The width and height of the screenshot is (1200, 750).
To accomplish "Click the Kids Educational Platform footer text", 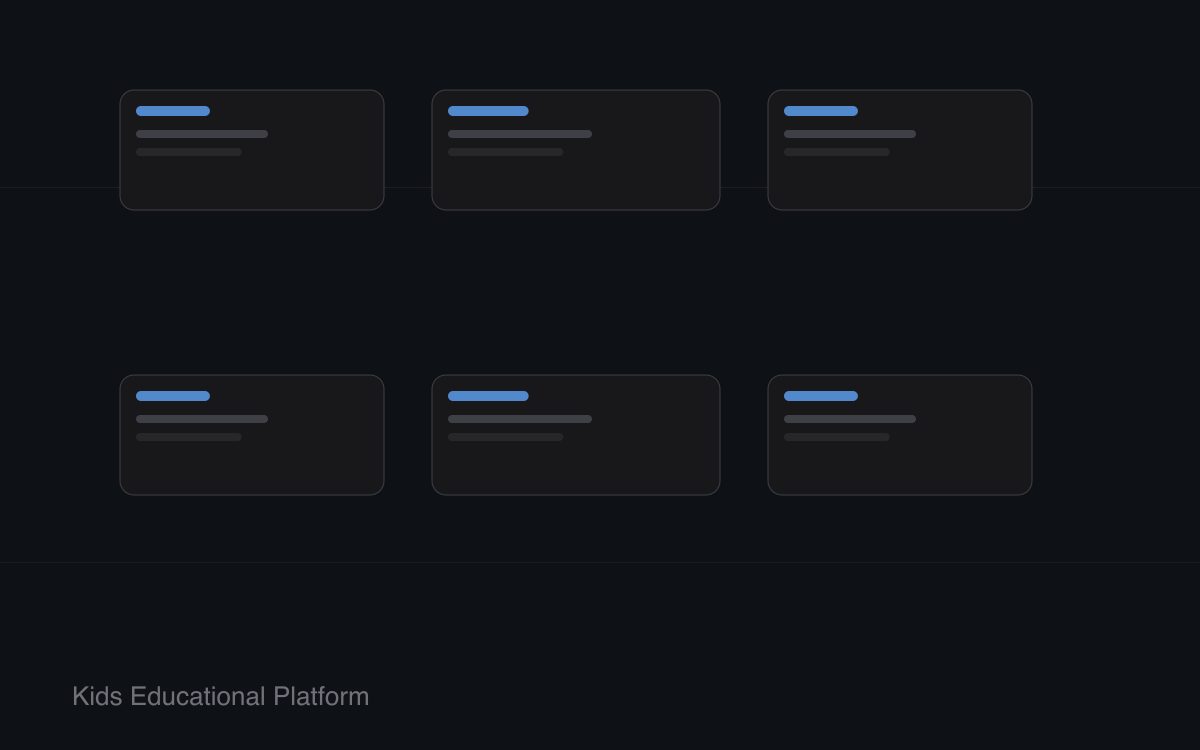I will click(x=220, y=696).
